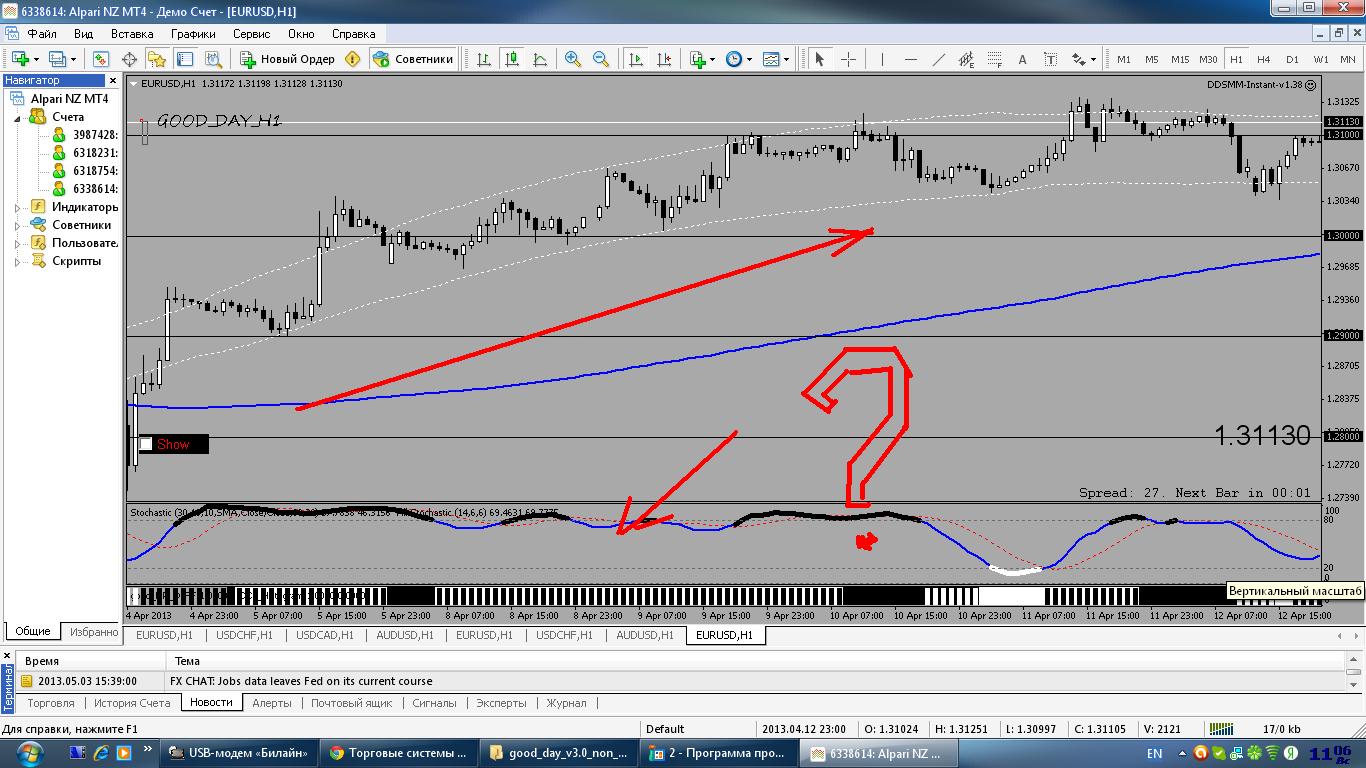This screenshot has width=1366, height=768.
Task: Switch timeframe to H4
Action: click(1264, 59)
